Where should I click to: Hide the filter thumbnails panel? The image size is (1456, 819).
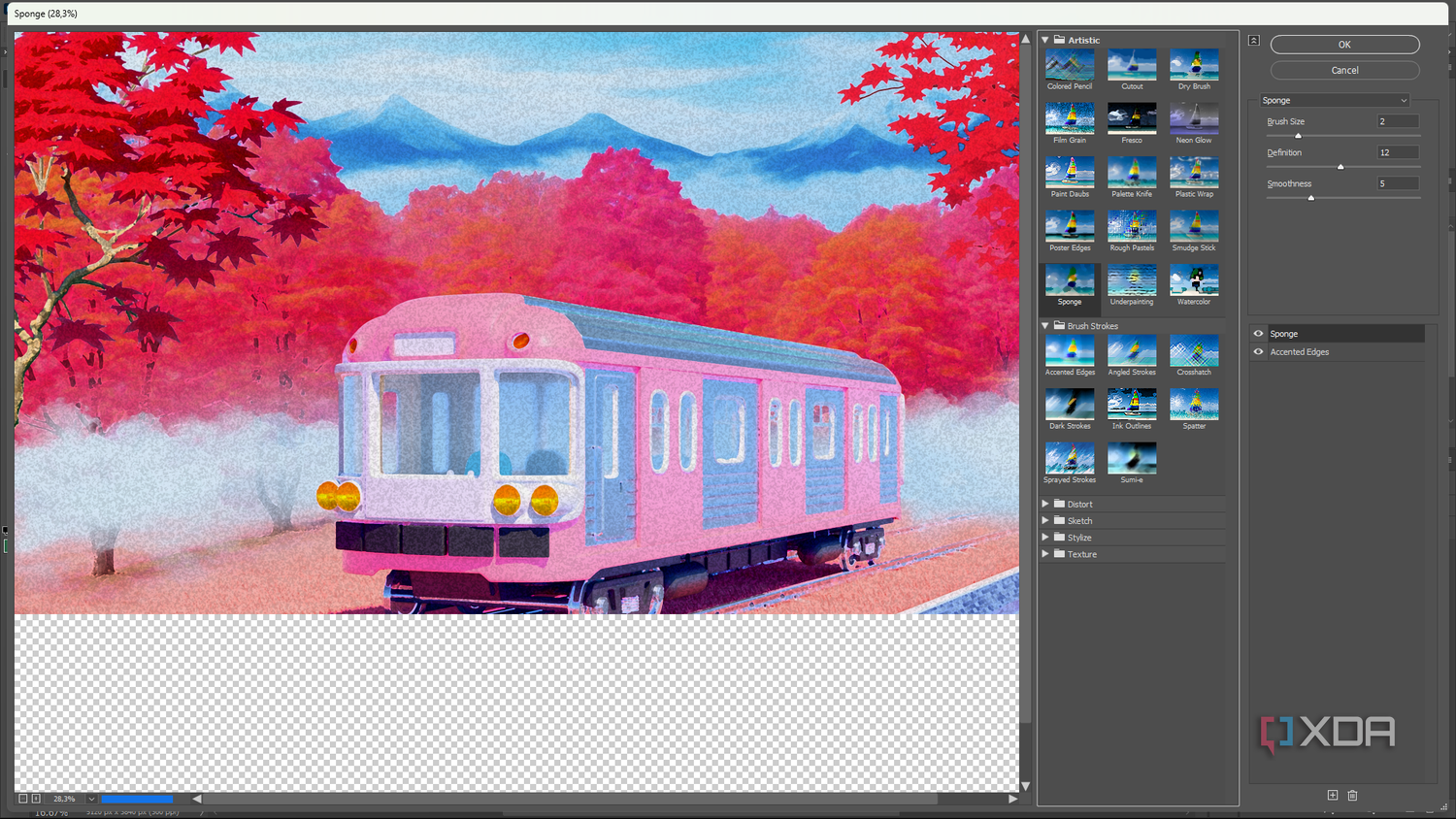click(x=1254, y=41)
